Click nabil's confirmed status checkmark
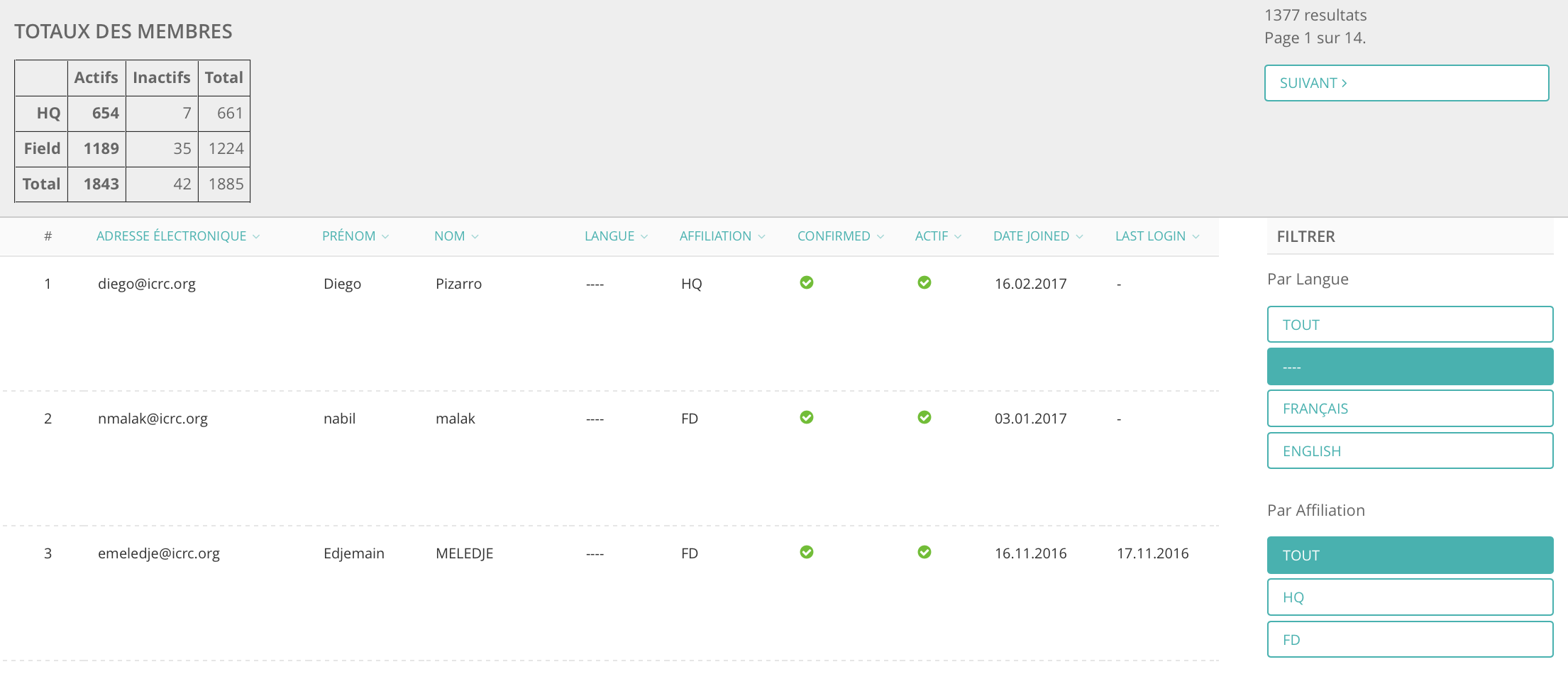This screenshot has width=1568, height=674. coord(806,417)
